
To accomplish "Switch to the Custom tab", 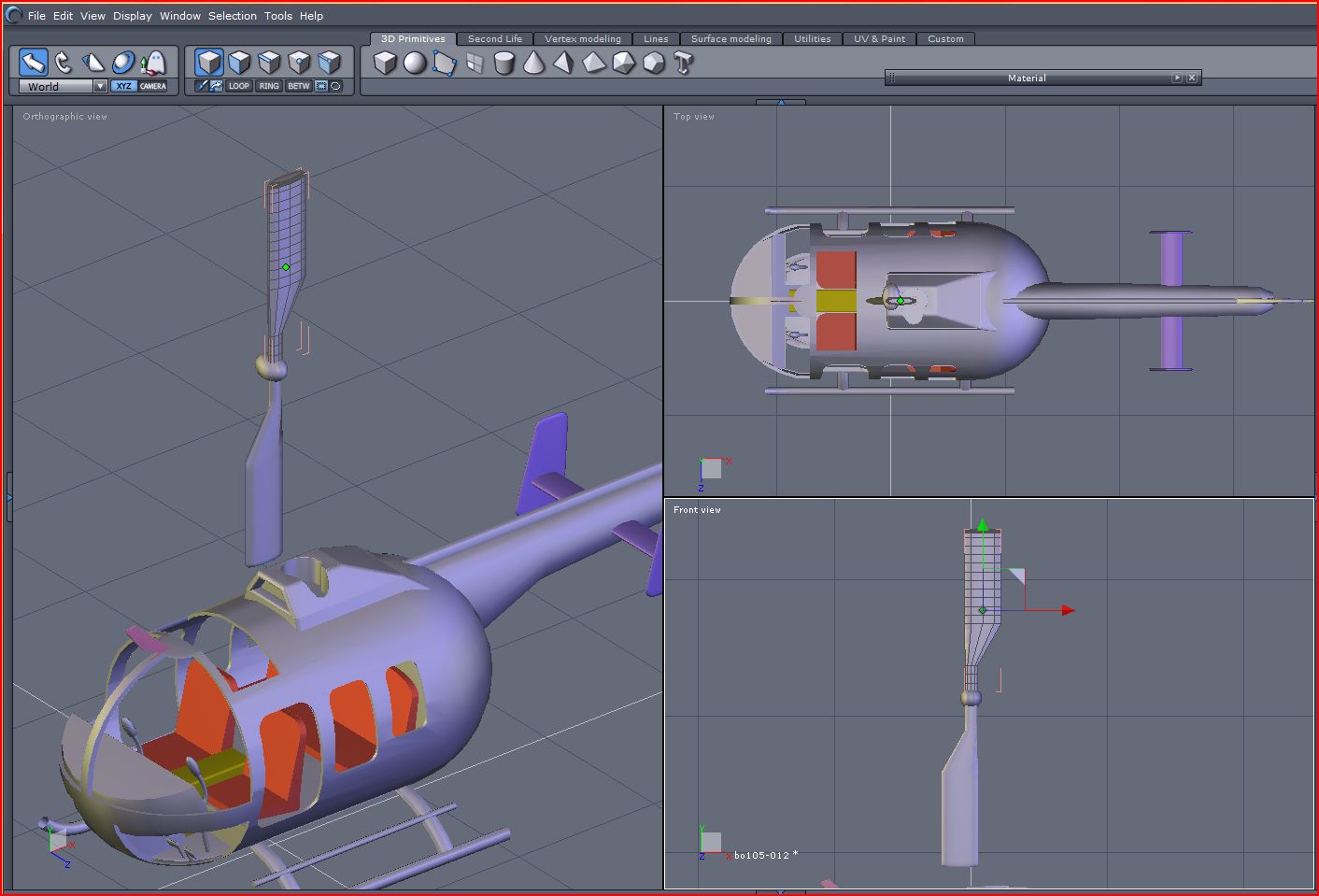I will [x=945, y=38].
